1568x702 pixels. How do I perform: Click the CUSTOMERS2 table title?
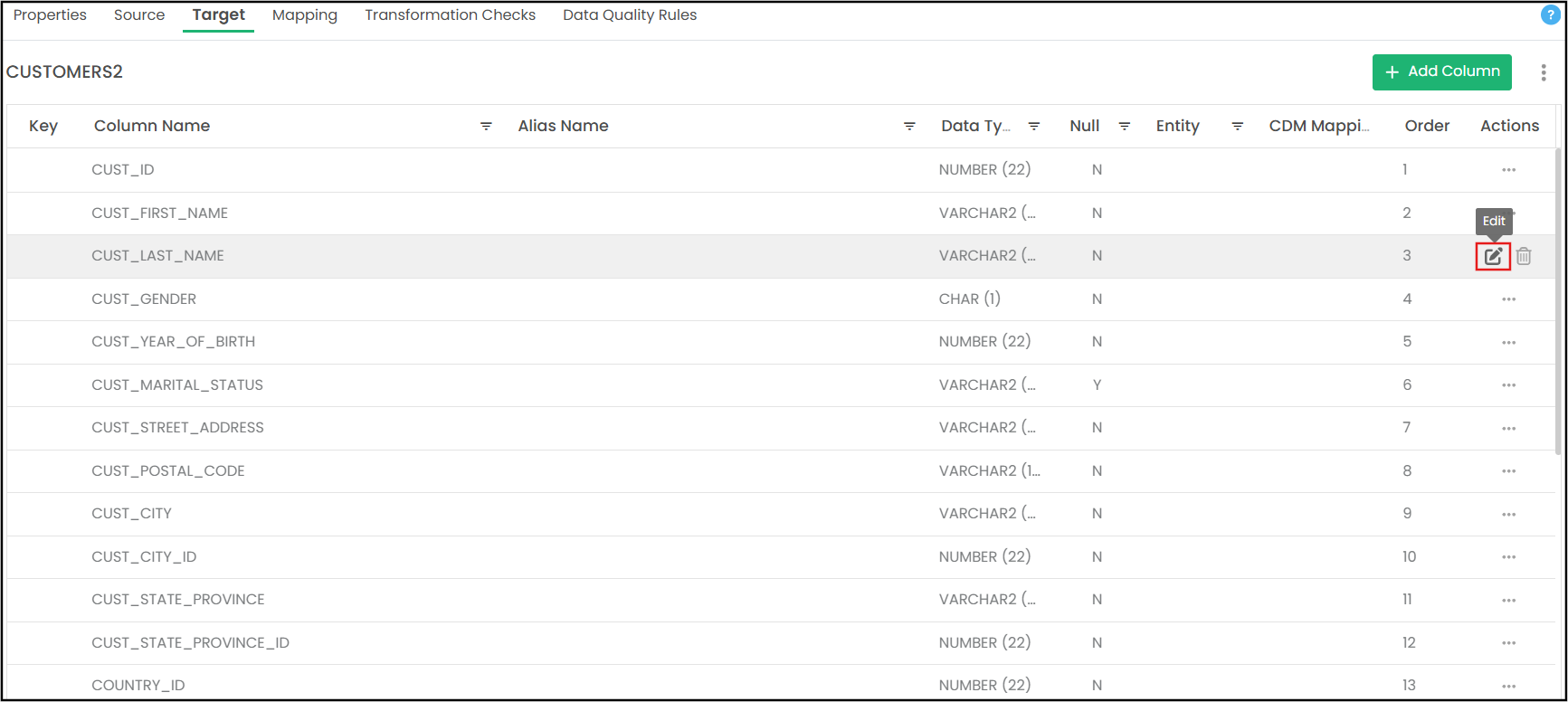coord(64,72)
